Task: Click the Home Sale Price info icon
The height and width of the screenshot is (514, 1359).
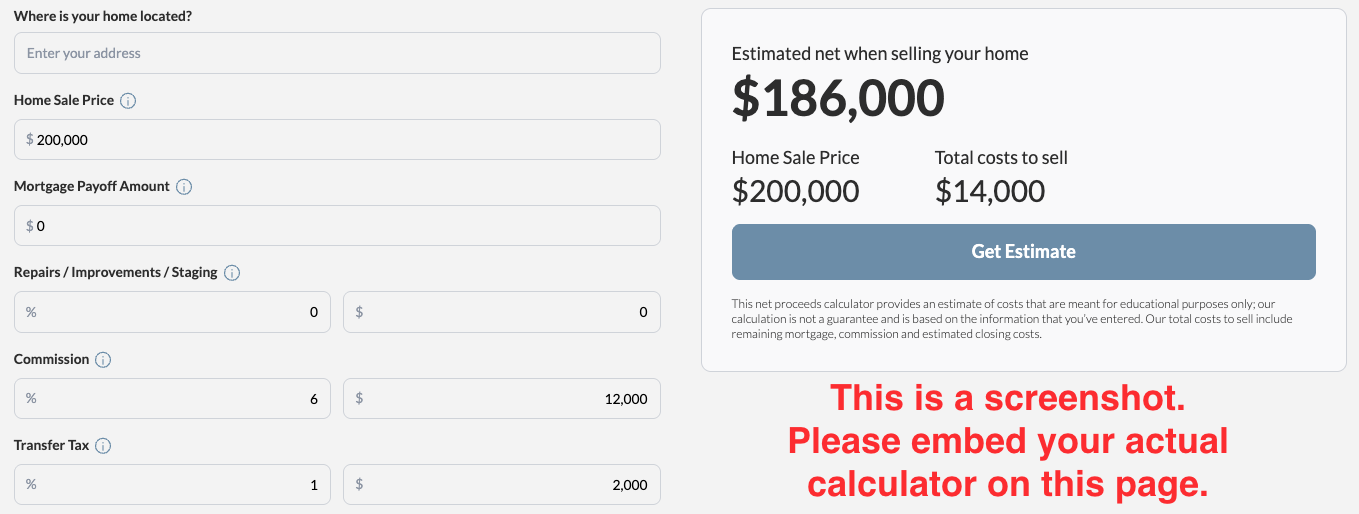Action: click(x=128, y=101)
